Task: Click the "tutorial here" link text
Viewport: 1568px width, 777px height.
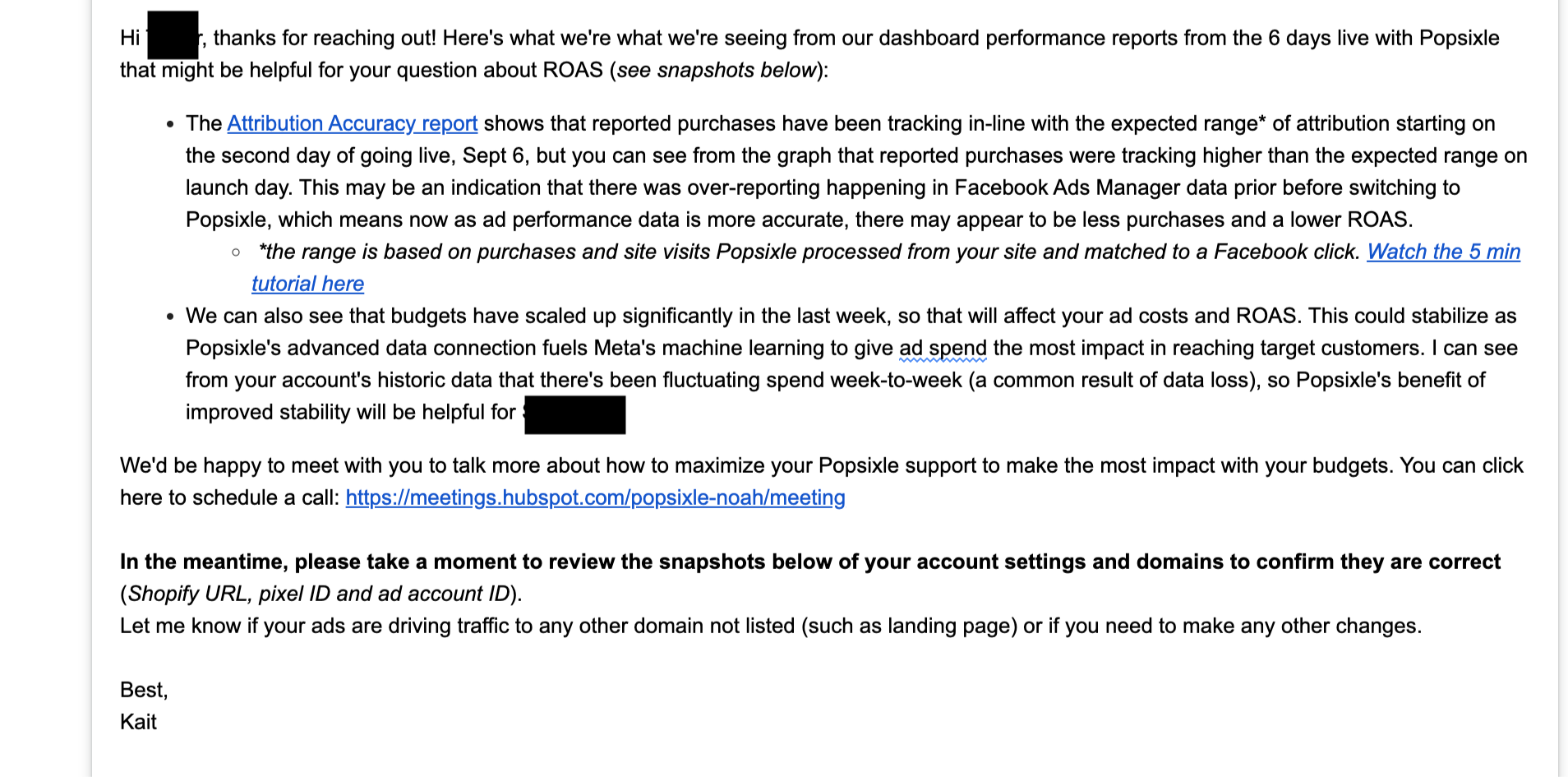Action: [307, 284]
